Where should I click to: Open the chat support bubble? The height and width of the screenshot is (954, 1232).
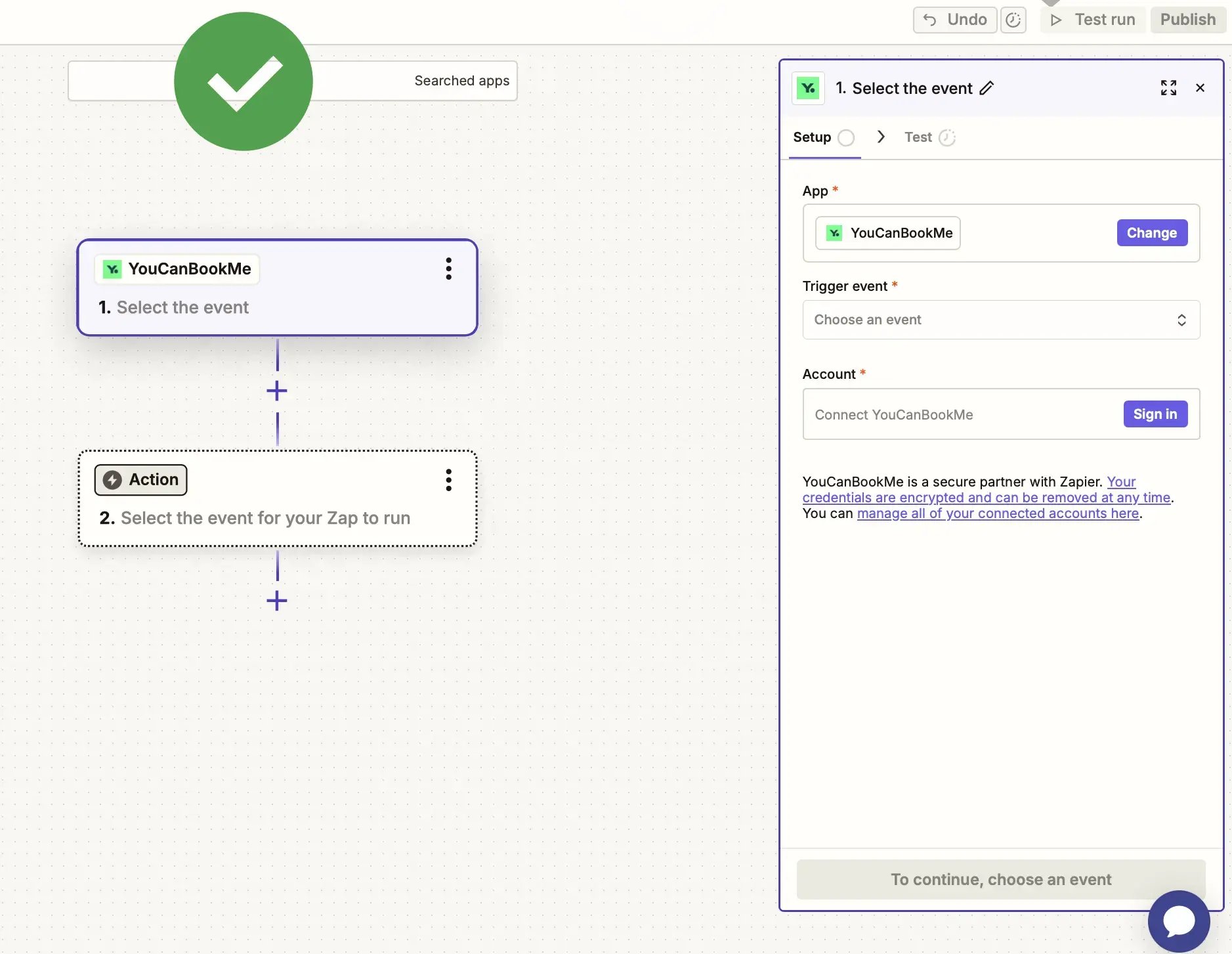[x=1179, y=921]
